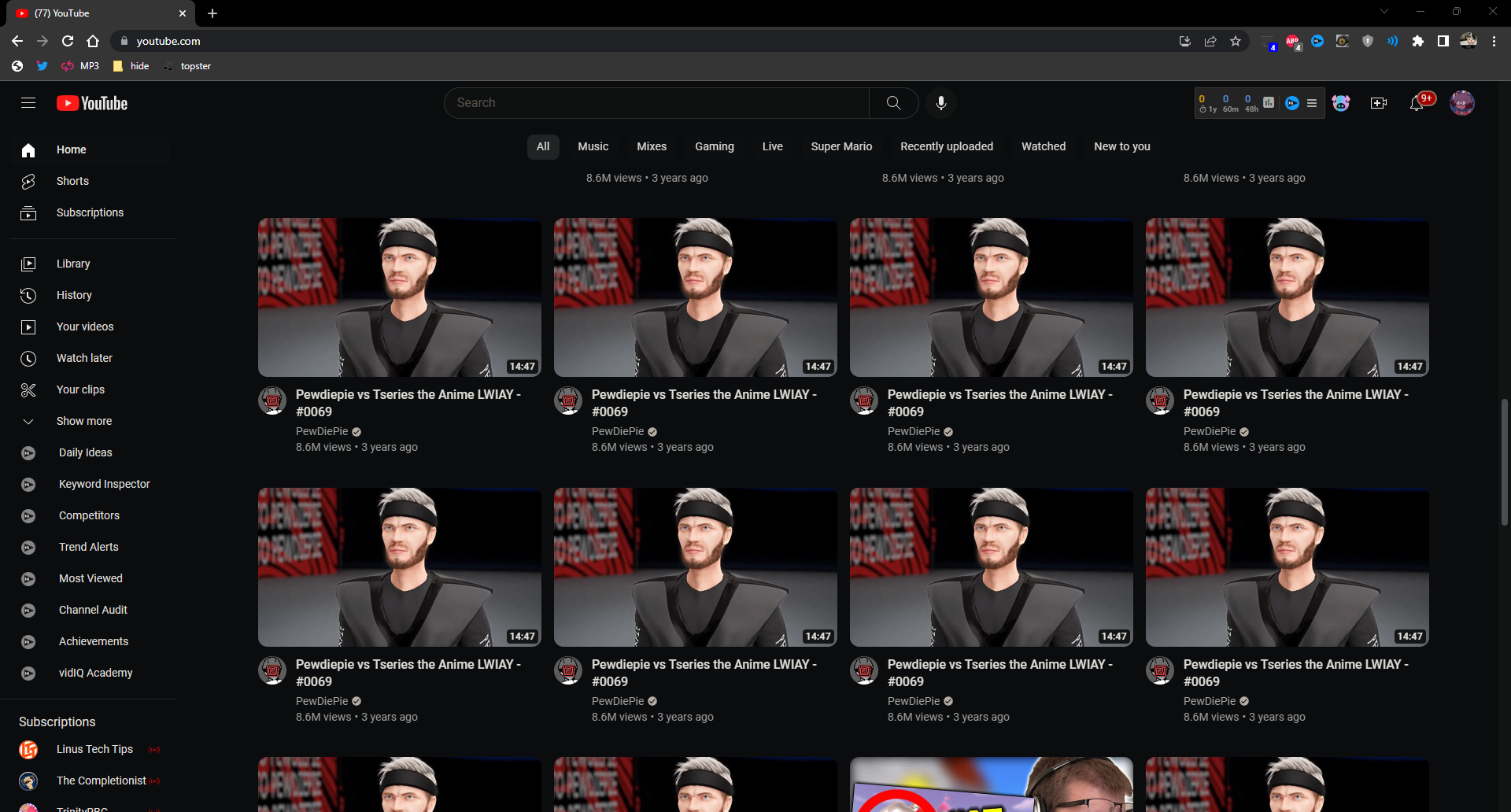1511x812 pixels.
Task: Go back to previous page
Action: click(x=17, y=41)
